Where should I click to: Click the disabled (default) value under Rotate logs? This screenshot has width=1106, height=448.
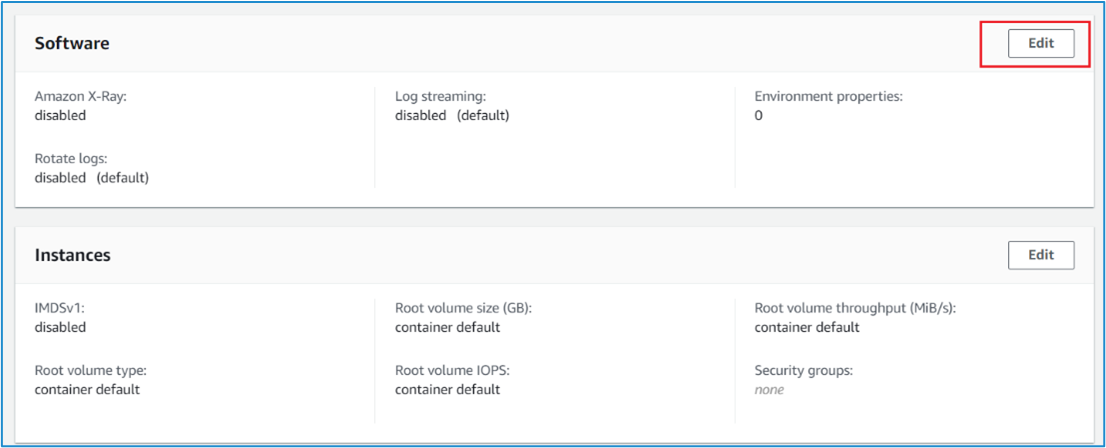tap(91, 178)
